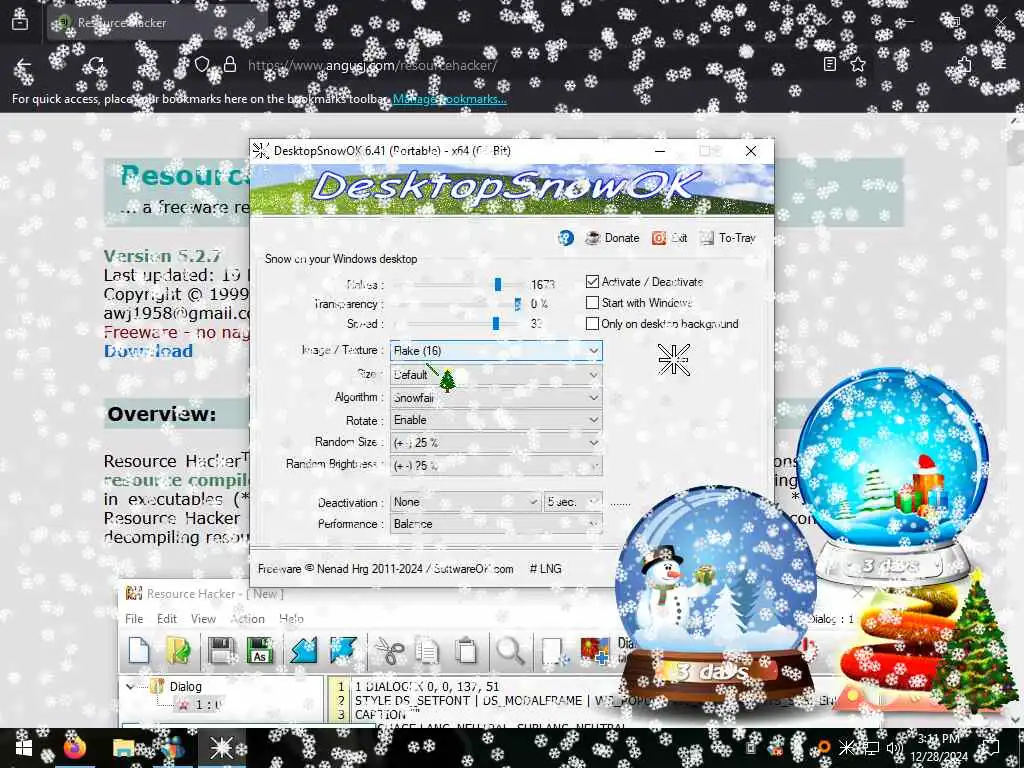Click the Resource Hacker toolbar blue arrow icon before the scissors

344,651
